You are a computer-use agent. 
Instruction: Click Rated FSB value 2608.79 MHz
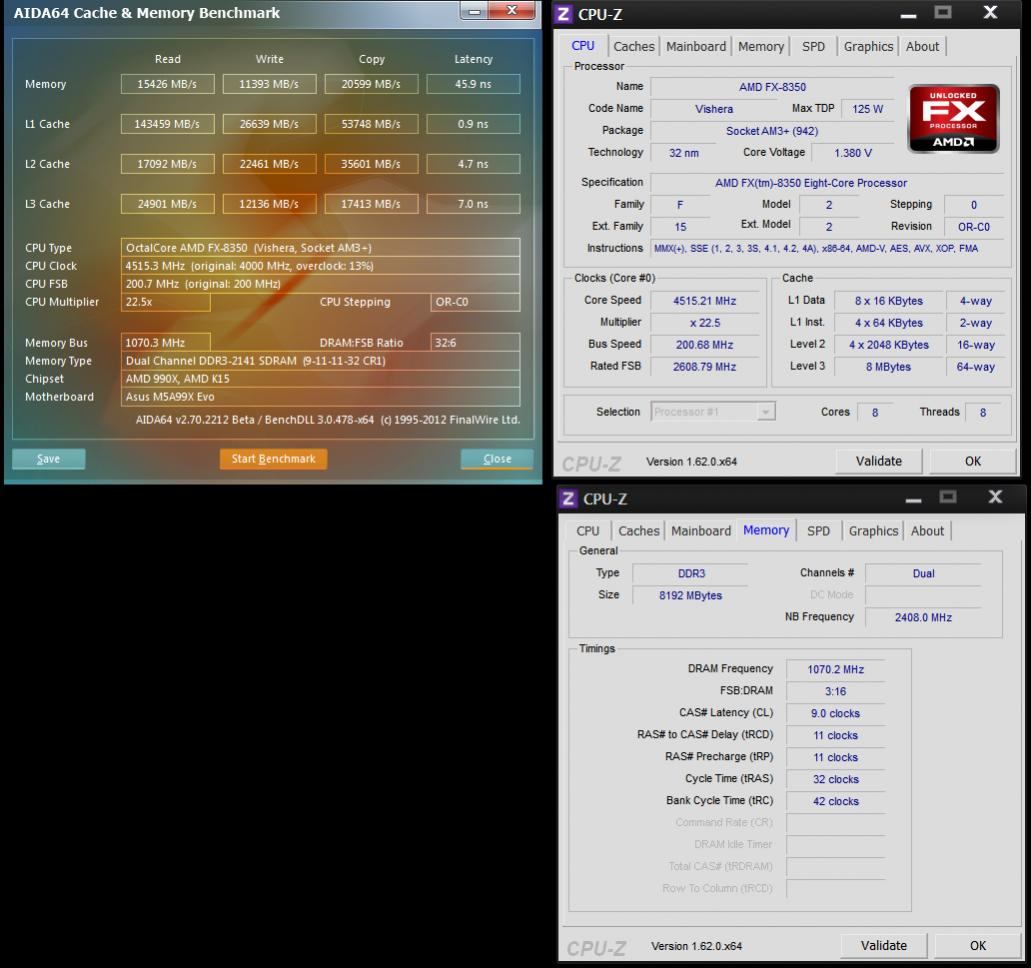coord(705,366)
